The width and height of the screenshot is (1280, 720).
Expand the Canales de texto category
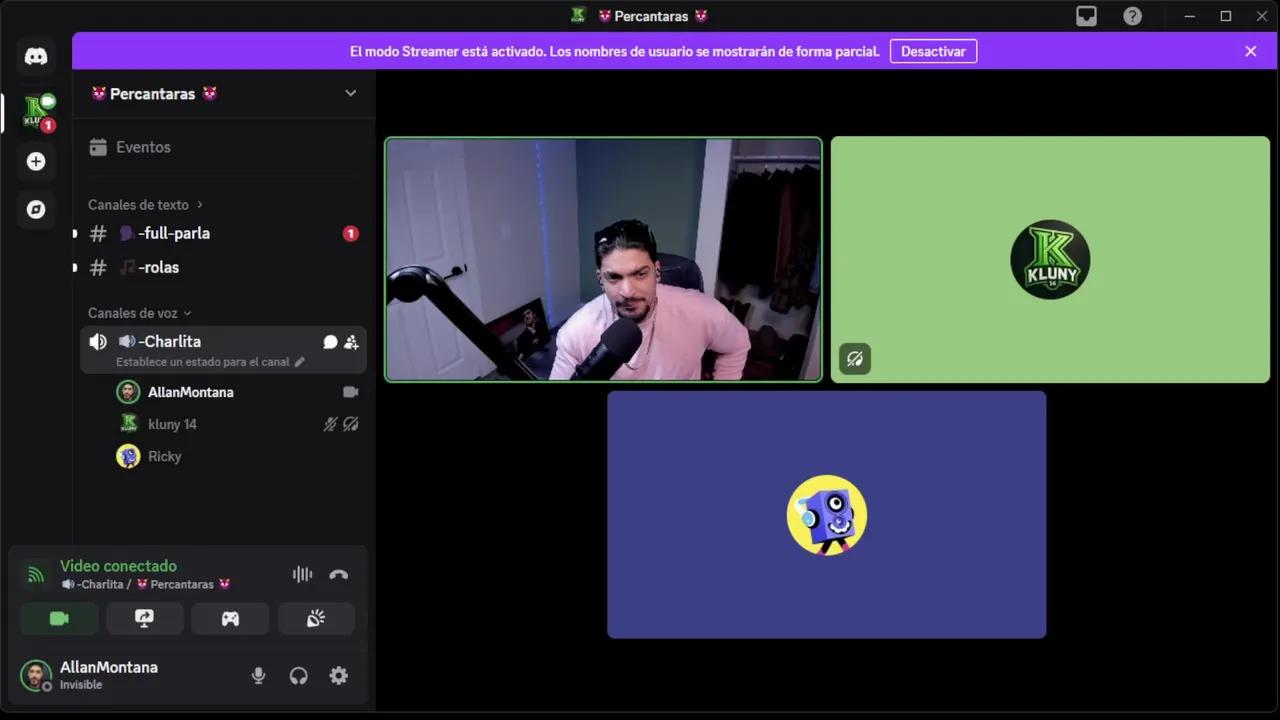pyautogui.click(x=145, y=205)
